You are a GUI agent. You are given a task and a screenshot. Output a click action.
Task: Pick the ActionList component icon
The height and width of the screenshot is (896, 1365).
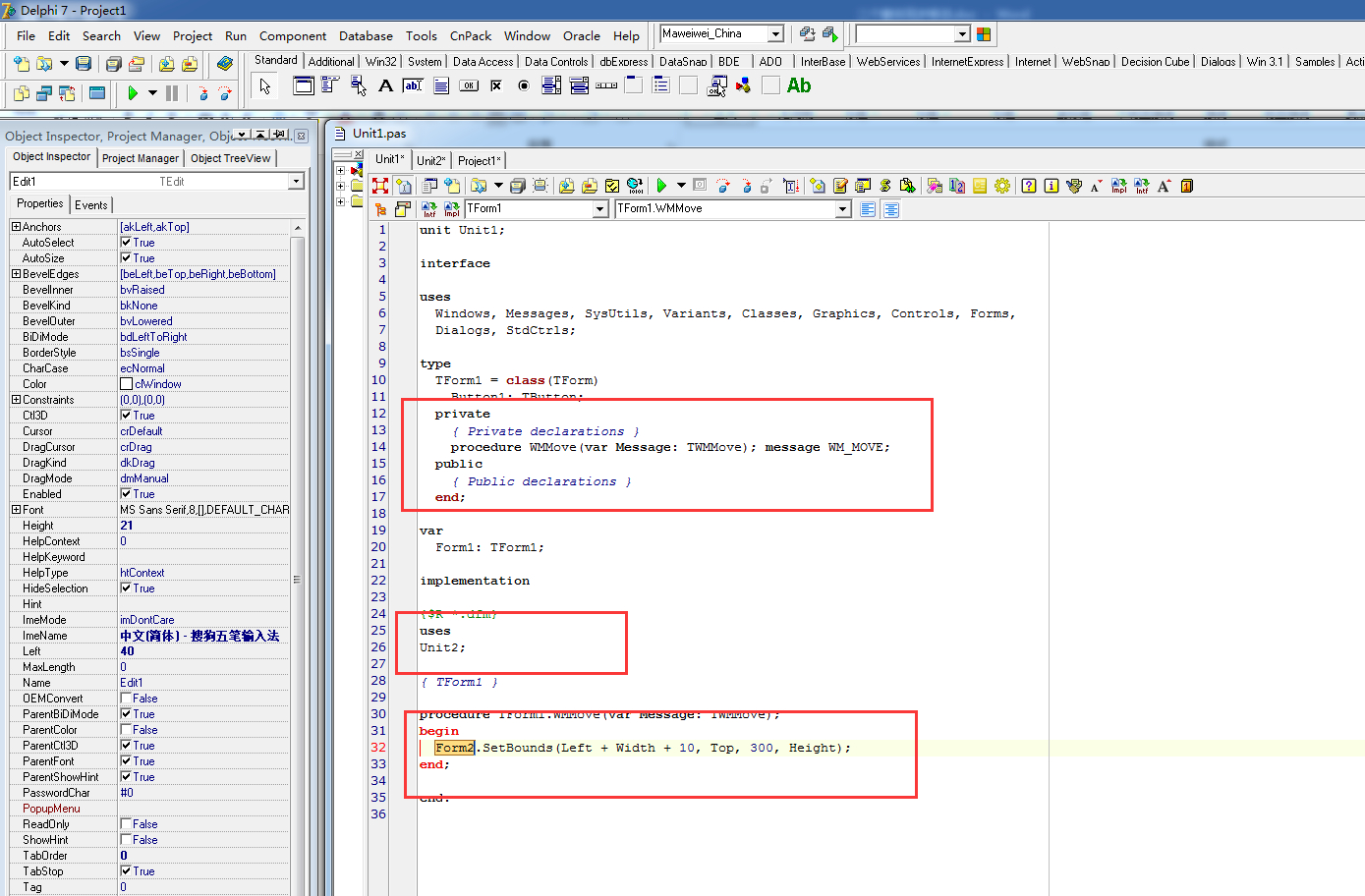[x=717, y=86]
